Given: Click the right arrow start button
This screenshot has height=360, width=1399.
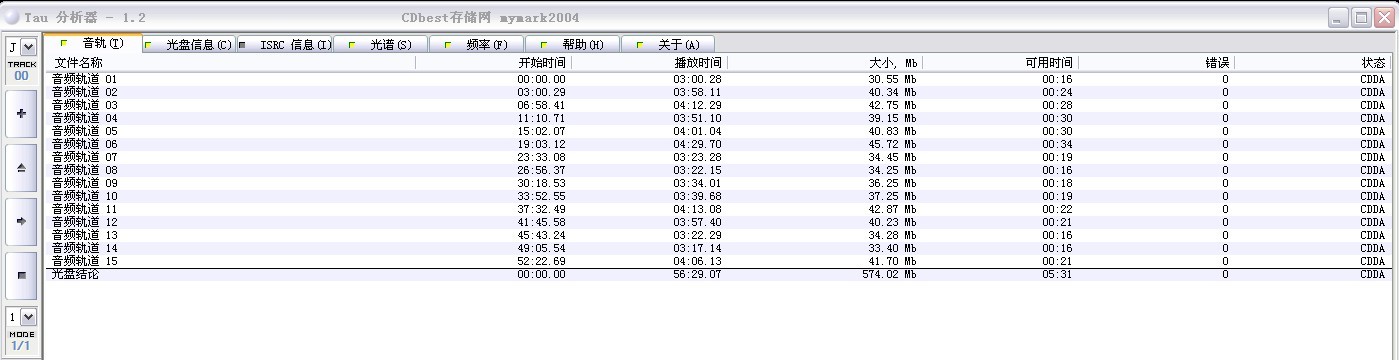Looking at the screenshot, I should tap(22, 221).
